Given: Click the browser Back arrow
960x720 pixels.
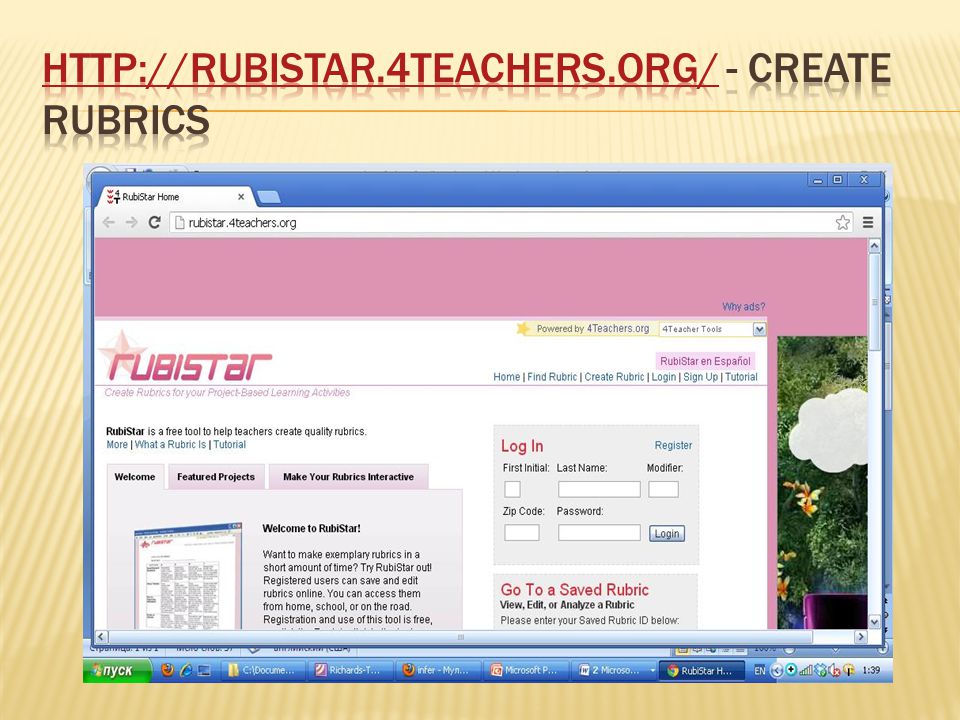Looking at the screenshot, I should click(108, 222).
